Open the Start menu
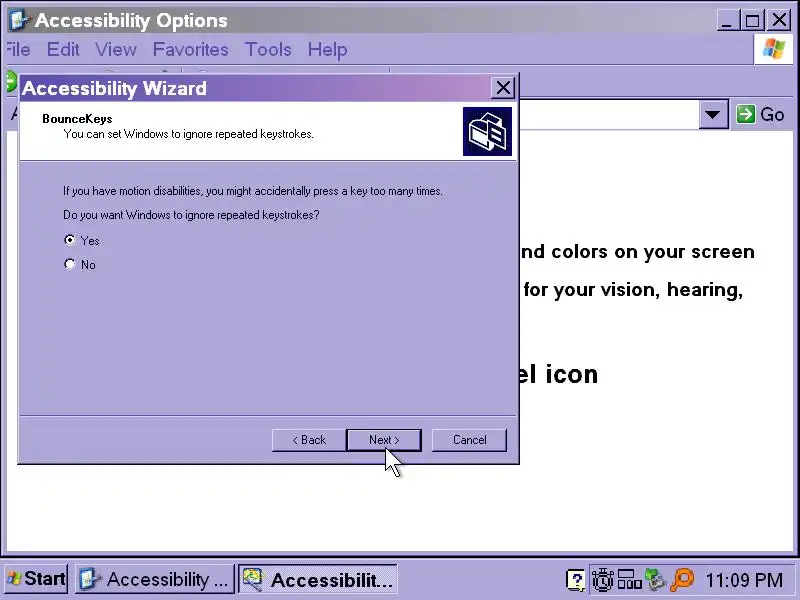The width and height of the screenshot is (800, 600). point(36,579)
